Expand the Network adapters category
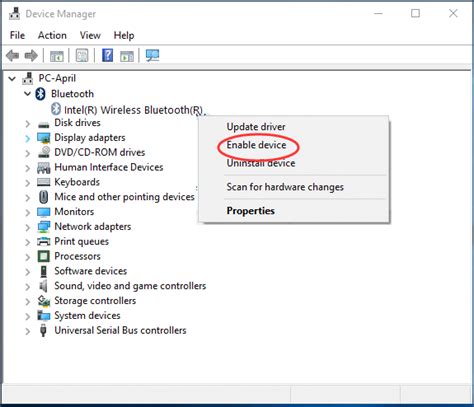The width and height of the screenshot is (474, 407). click(x=28, y=227)
